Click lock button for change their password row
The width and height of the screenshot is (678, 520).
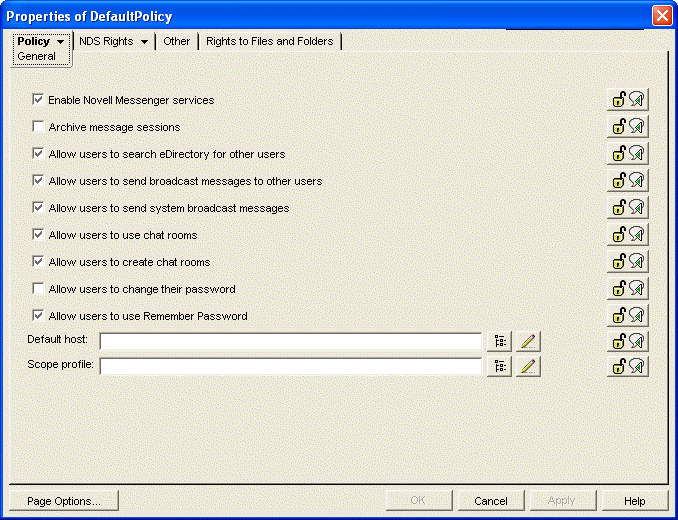[x=627, y=289]
